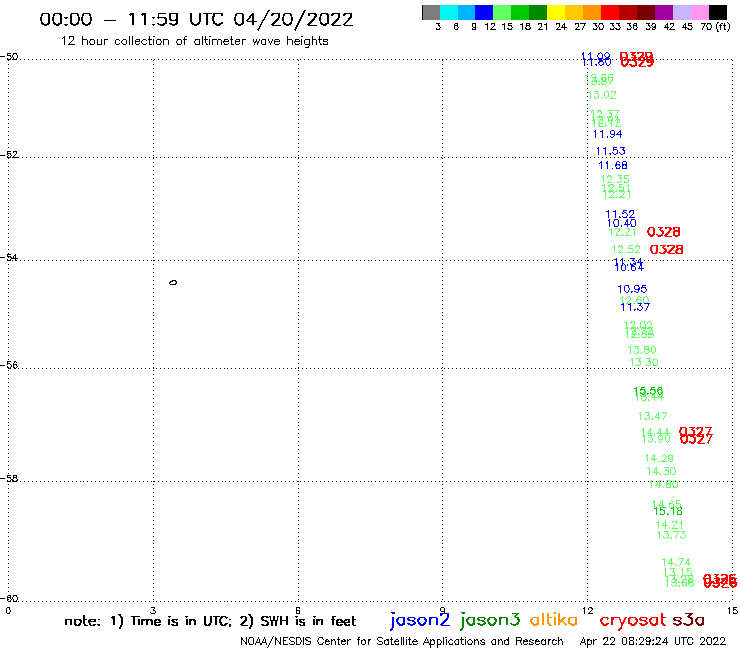Click the yellow swatch in the color scale
Viewport: 740px width, 650px height.
click(556, 12)
